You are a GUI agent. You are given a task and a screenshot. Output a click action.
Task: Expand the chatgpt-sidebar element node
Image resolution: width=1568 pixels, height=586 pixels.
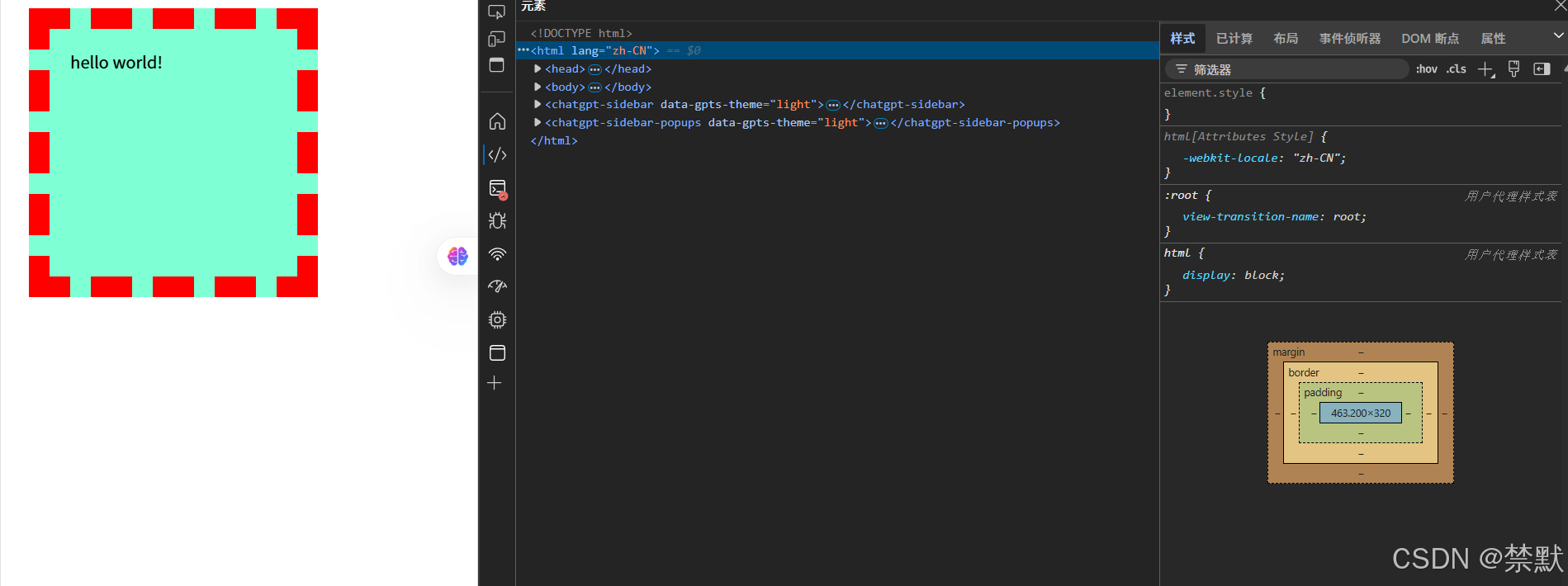(x=538, y=104)
